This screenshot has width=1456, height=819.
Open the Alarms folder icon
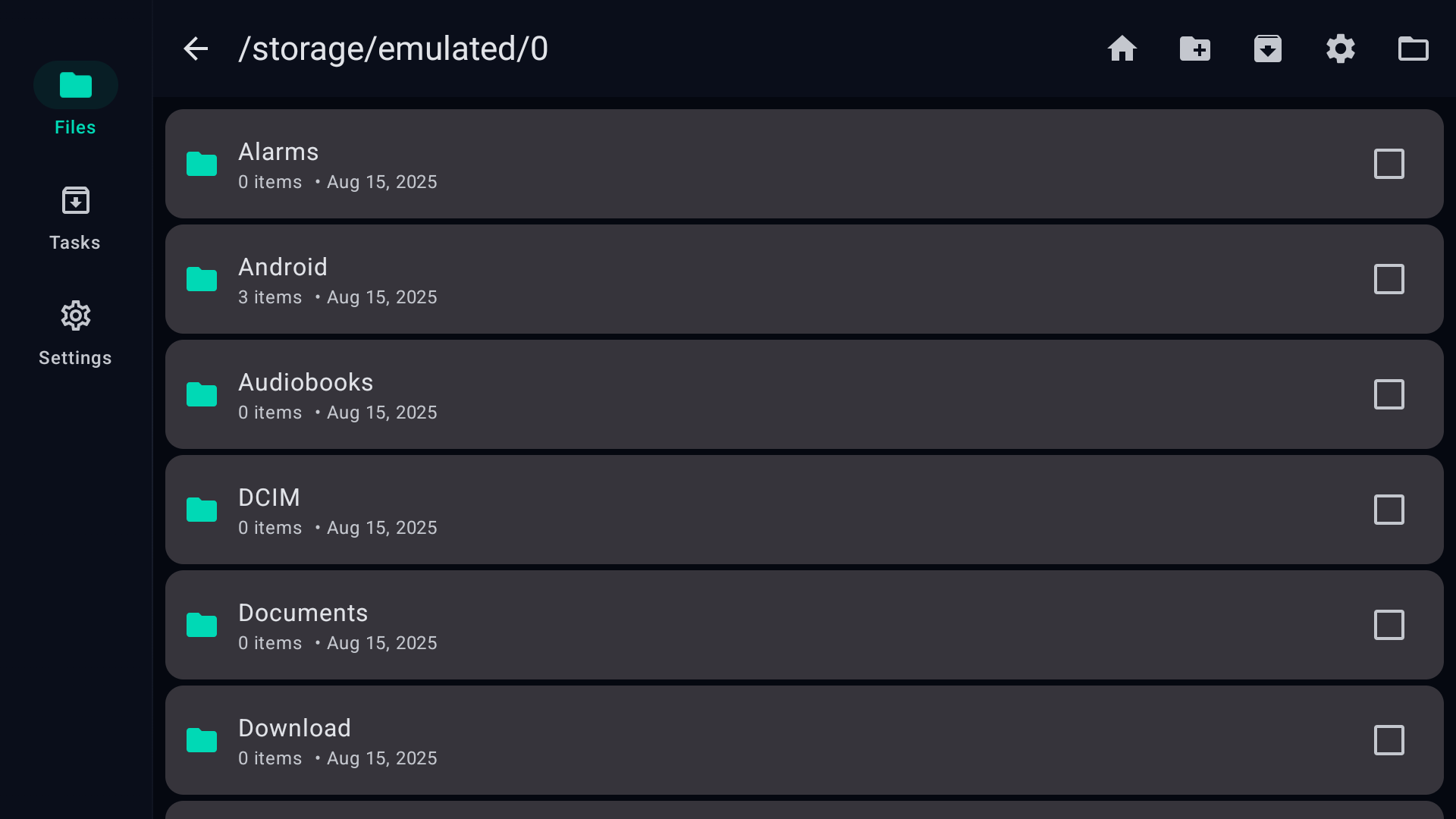pyautogui.click(x=202, y=164)
